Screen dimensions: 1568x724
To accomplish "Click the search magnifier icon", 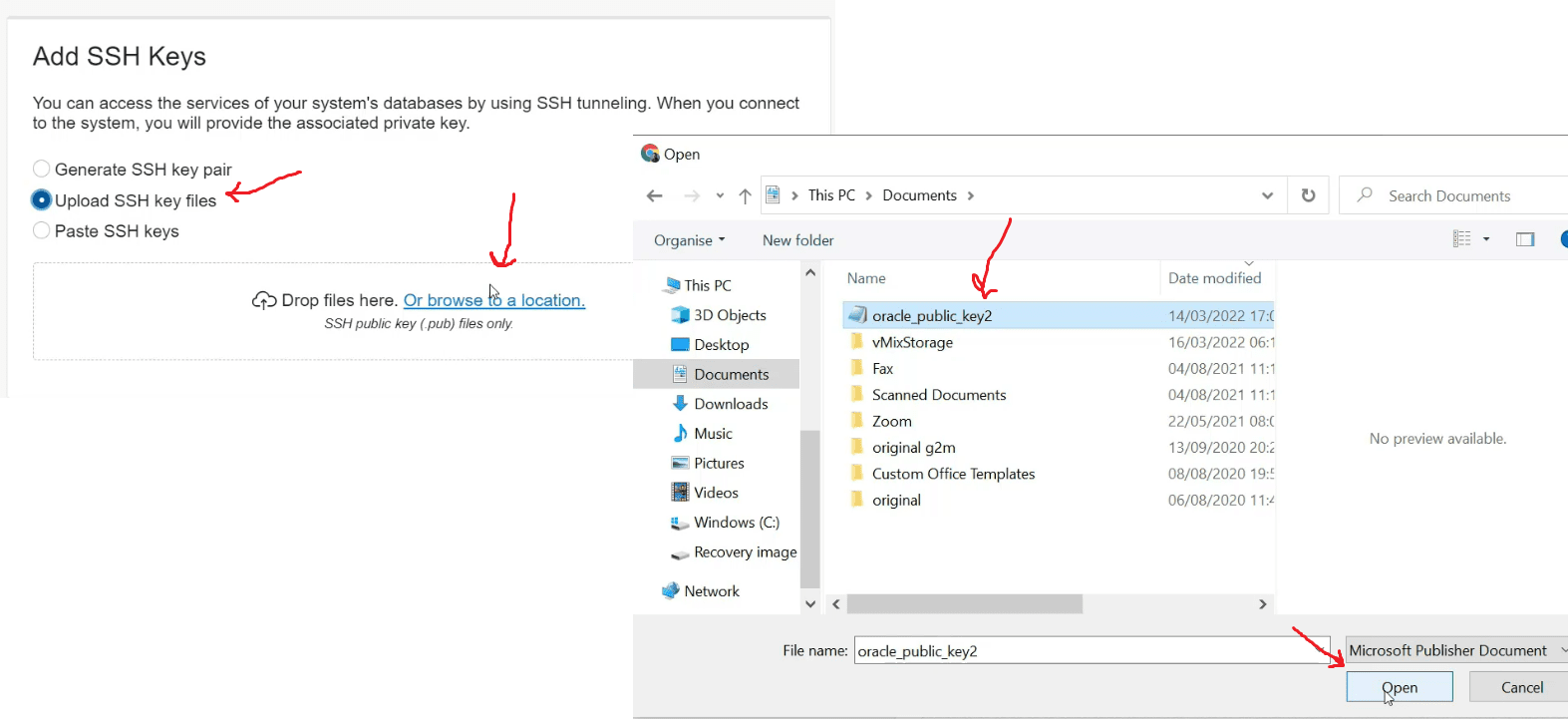I will click(x=1365, y=195).
